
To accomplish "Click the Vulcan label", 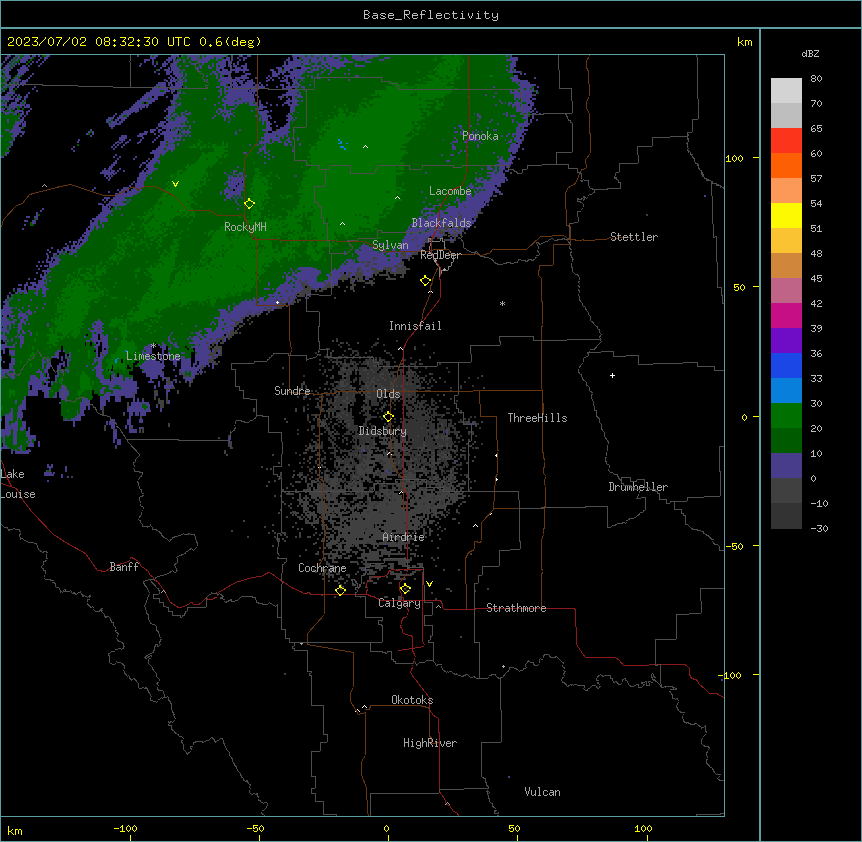I will tap(542, 792).
